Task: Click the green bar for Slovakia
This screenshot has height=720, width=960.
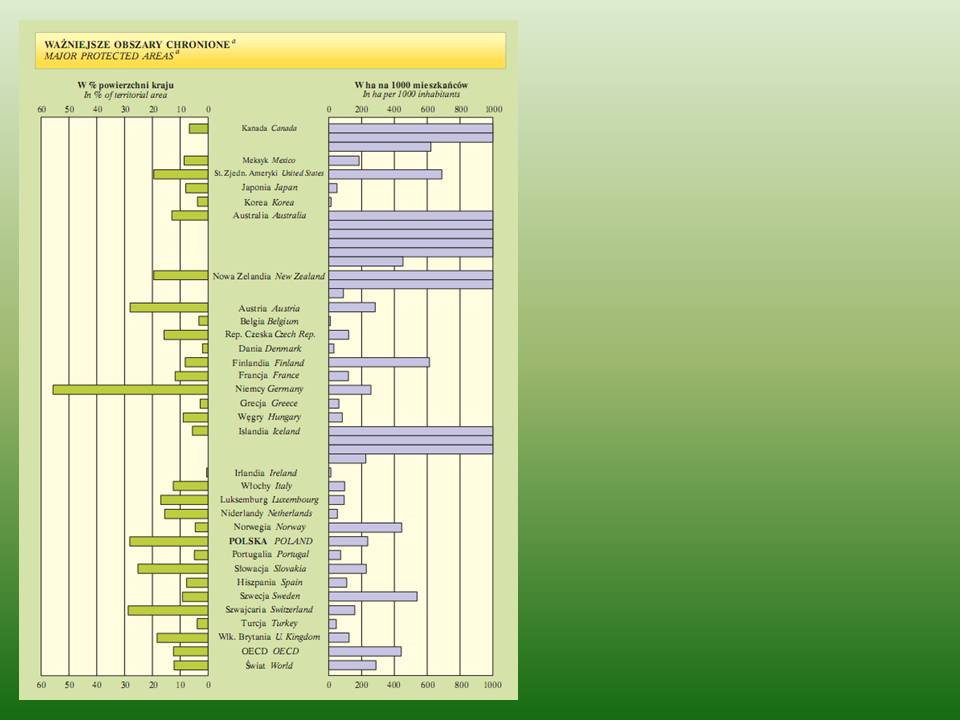Action: pos(173,569)
